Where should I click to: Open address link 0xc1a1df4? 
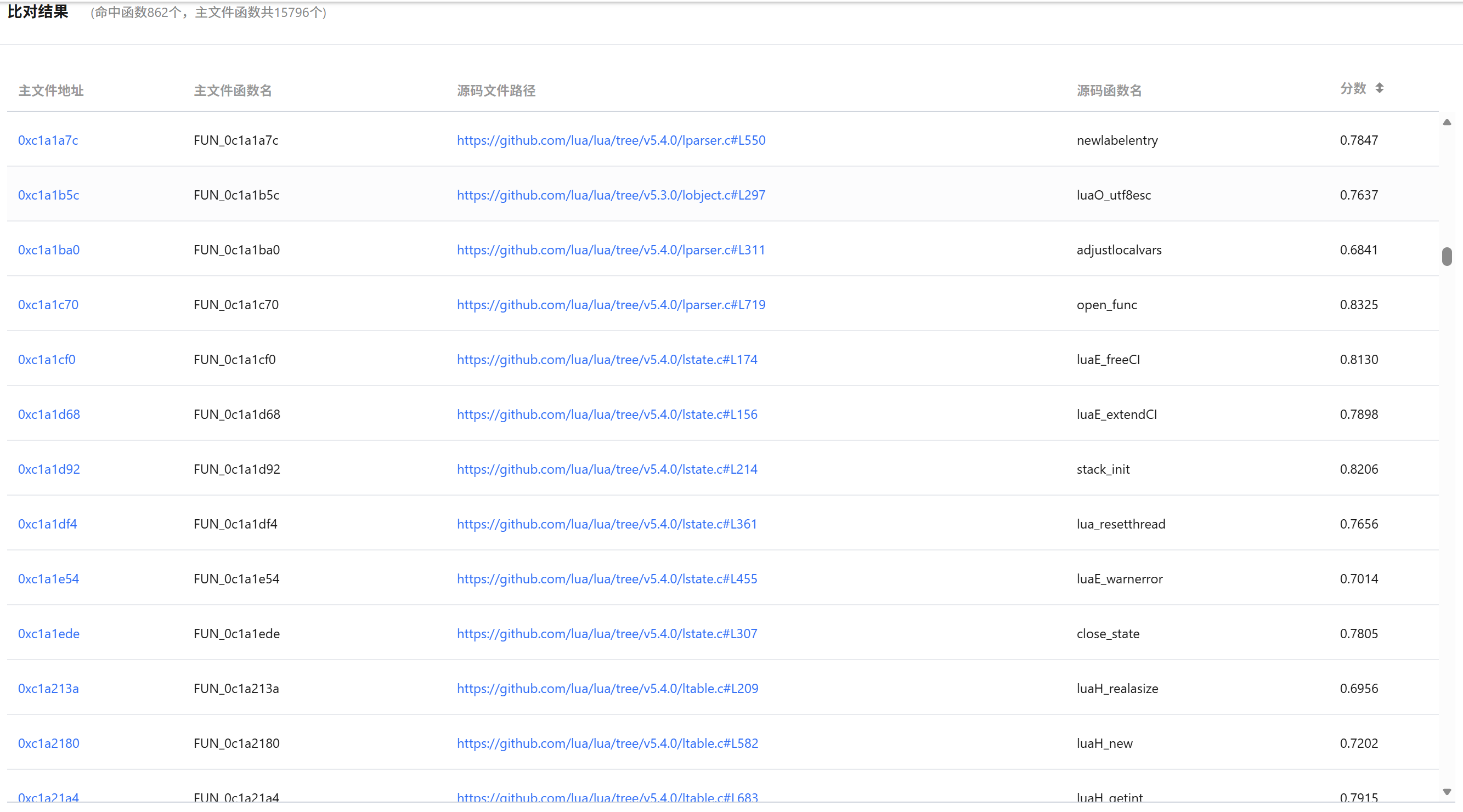(48, 524)
